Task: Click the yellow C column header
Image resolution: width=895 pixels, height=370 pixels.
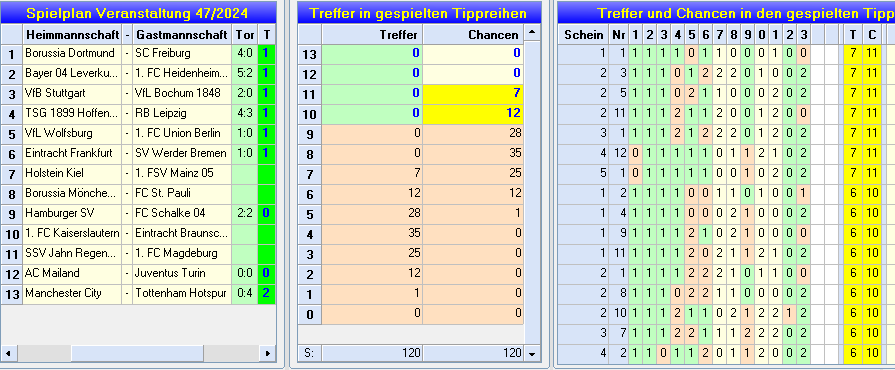Action: click(872, 35)
